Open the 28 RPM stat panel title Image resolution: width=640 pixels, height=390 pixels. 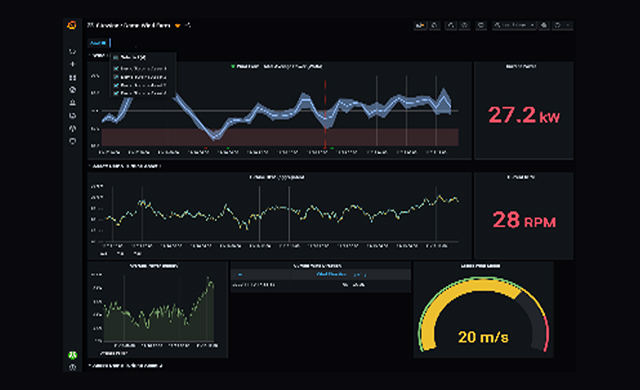[521, 177]
